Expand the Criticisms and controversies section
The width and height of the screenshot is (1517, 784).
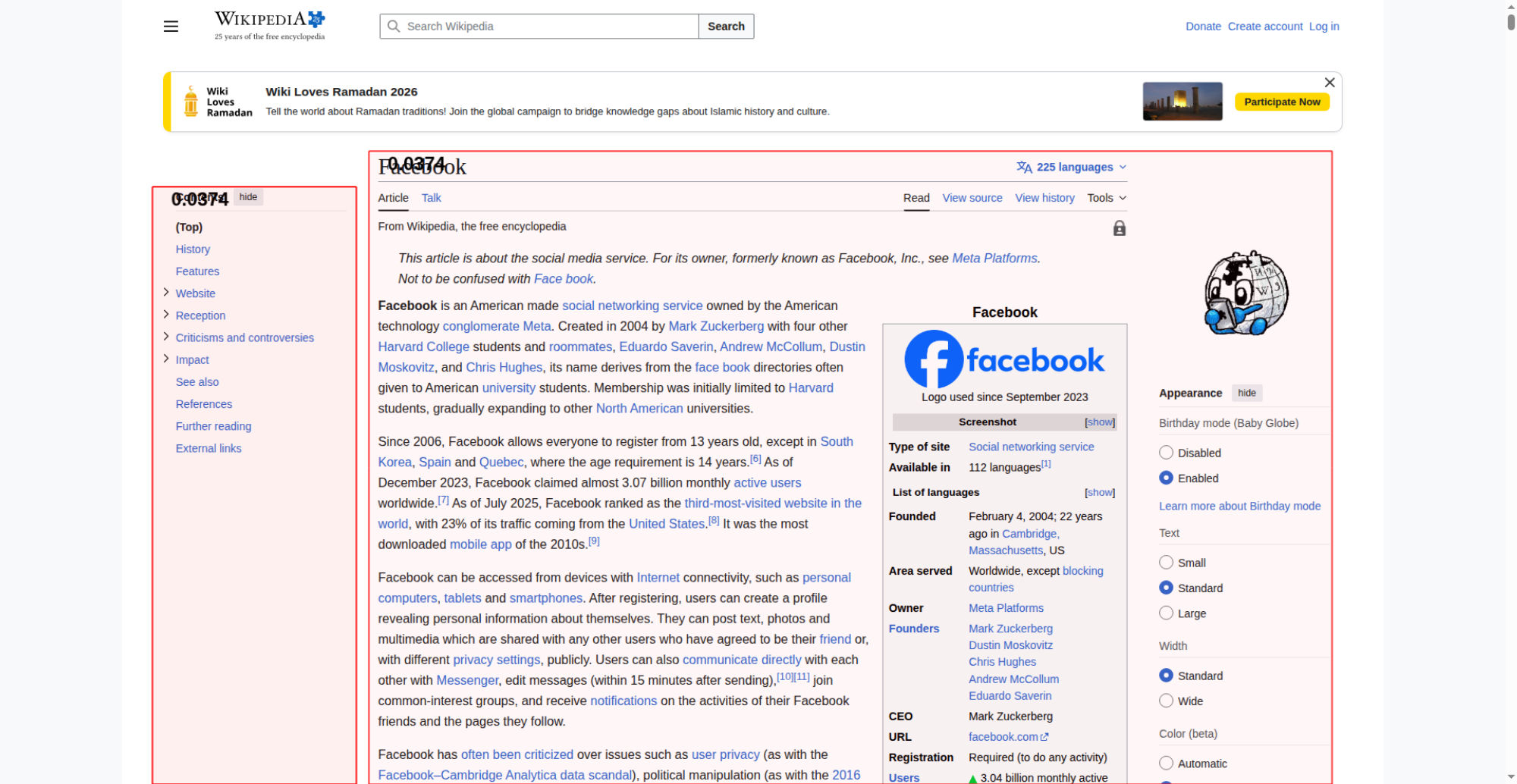pos(166,337)
